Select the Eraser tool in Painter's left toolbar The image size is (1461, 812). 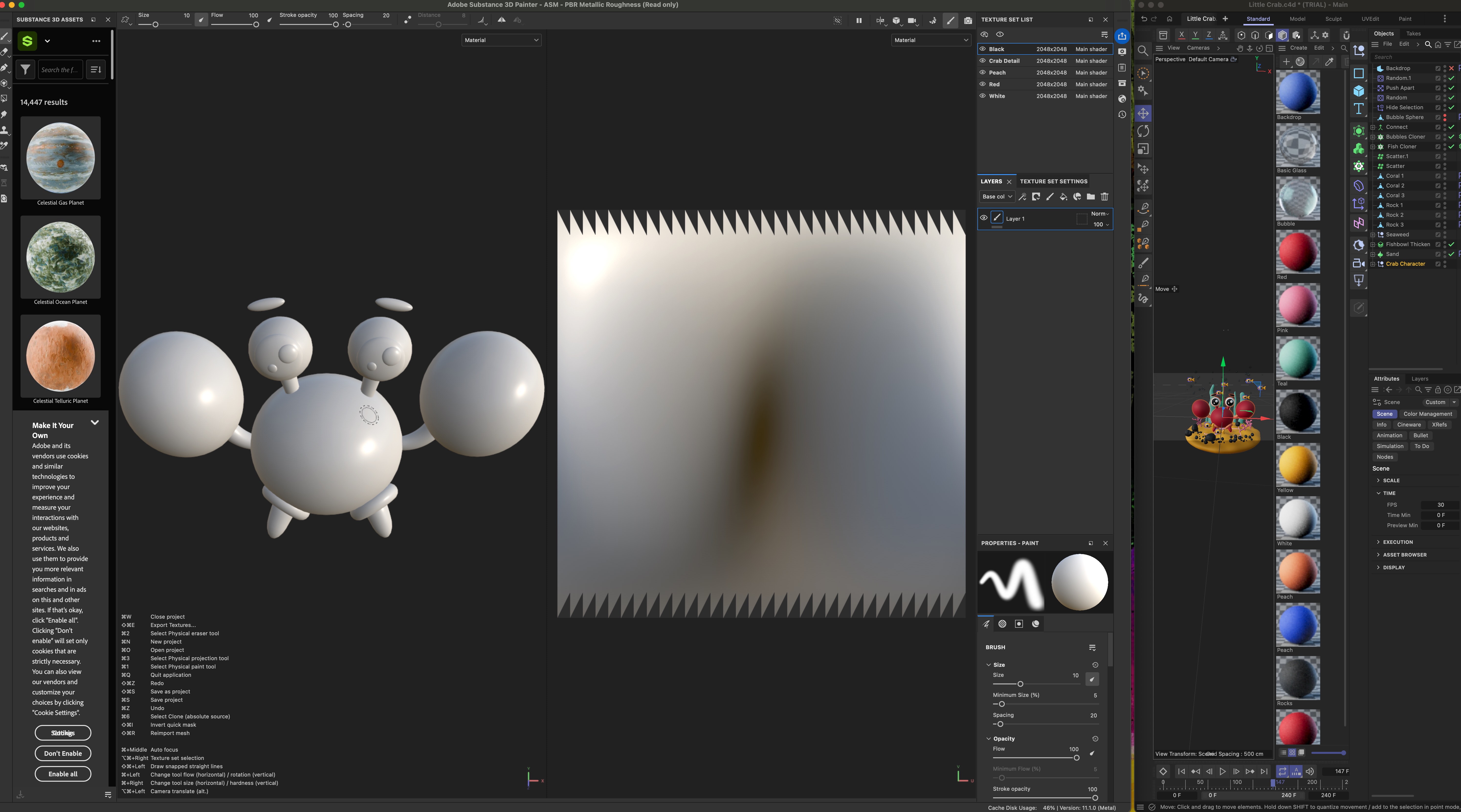[5, 52]
